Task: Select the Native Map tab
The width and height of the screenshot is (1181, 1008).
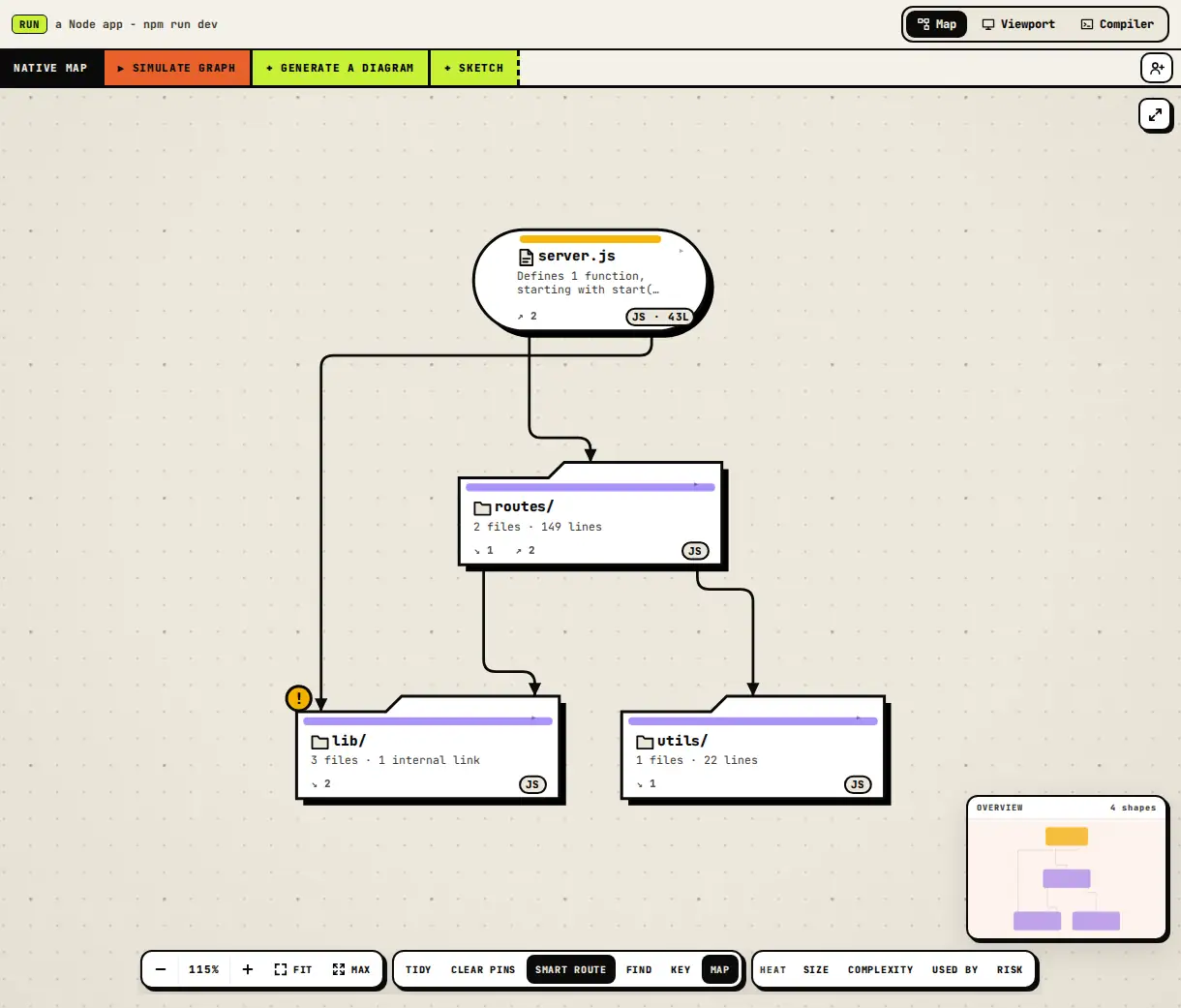Action: pos(50,68)
